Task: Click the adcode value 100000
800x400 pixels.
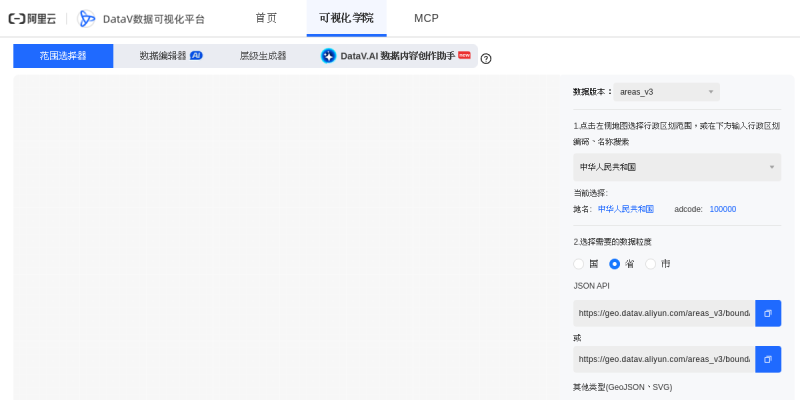Action: pyautogui.click(x=722, y=209)
